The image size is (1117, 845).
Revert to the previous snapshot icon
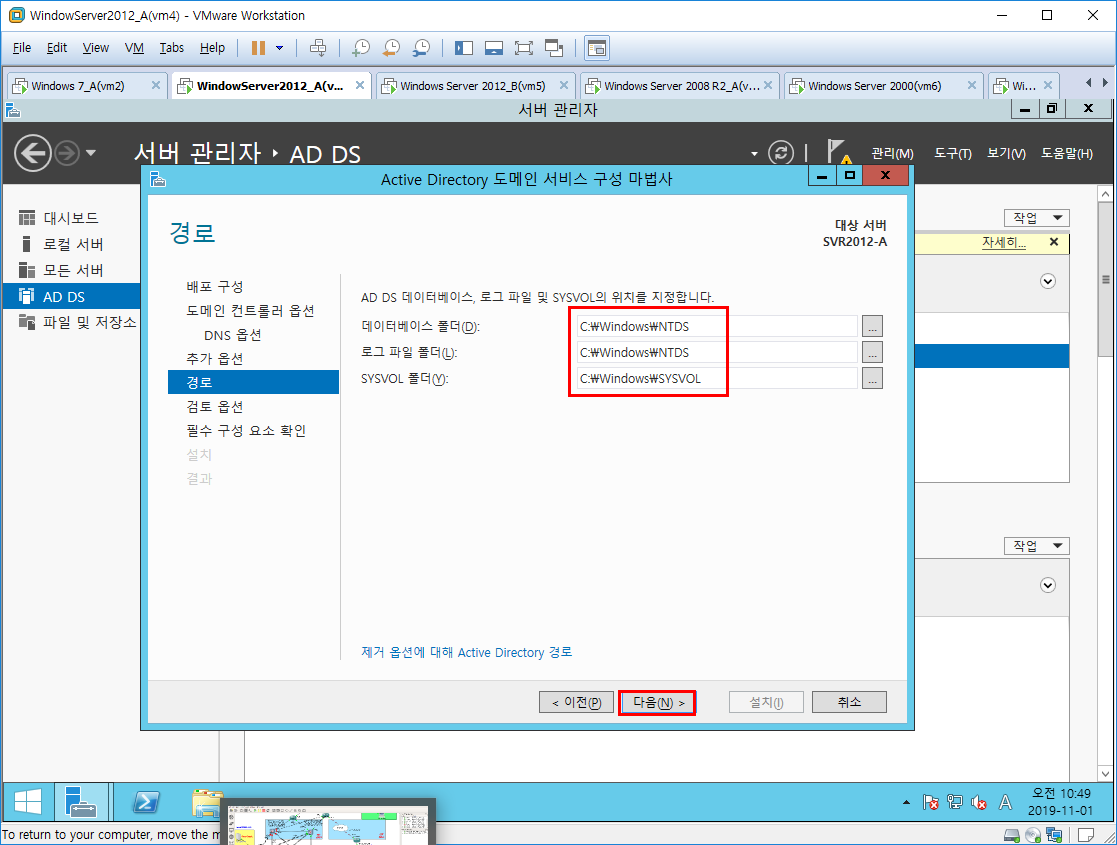(x=391, y=48)
